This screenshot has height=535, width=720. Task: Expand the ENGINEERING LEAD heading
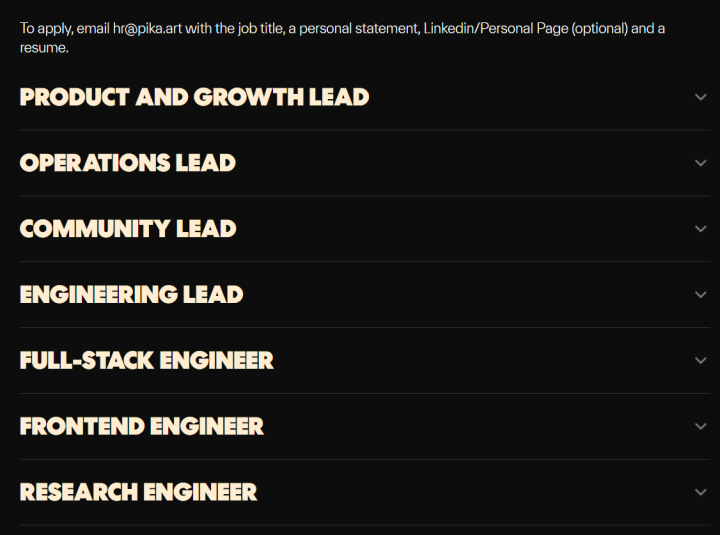coord(131,295)
